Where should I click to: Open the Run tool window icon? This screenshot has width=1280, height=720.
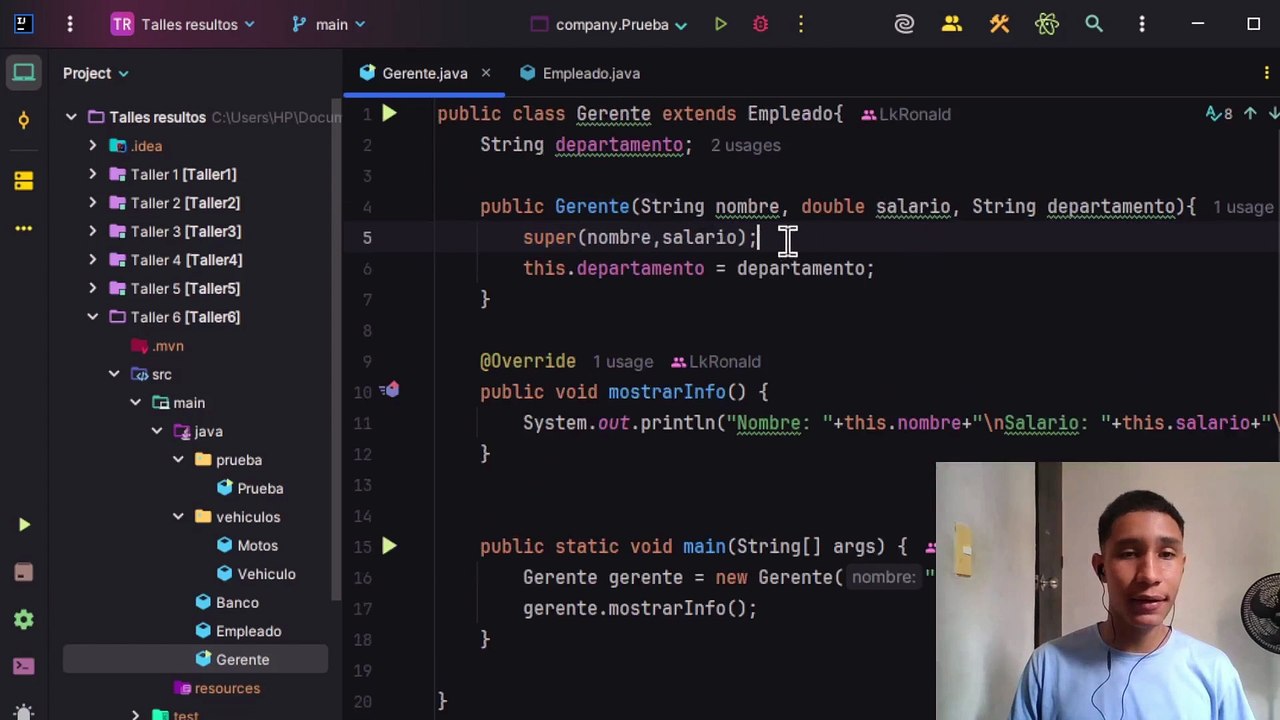pyautogui.click(x=24, y=525)
